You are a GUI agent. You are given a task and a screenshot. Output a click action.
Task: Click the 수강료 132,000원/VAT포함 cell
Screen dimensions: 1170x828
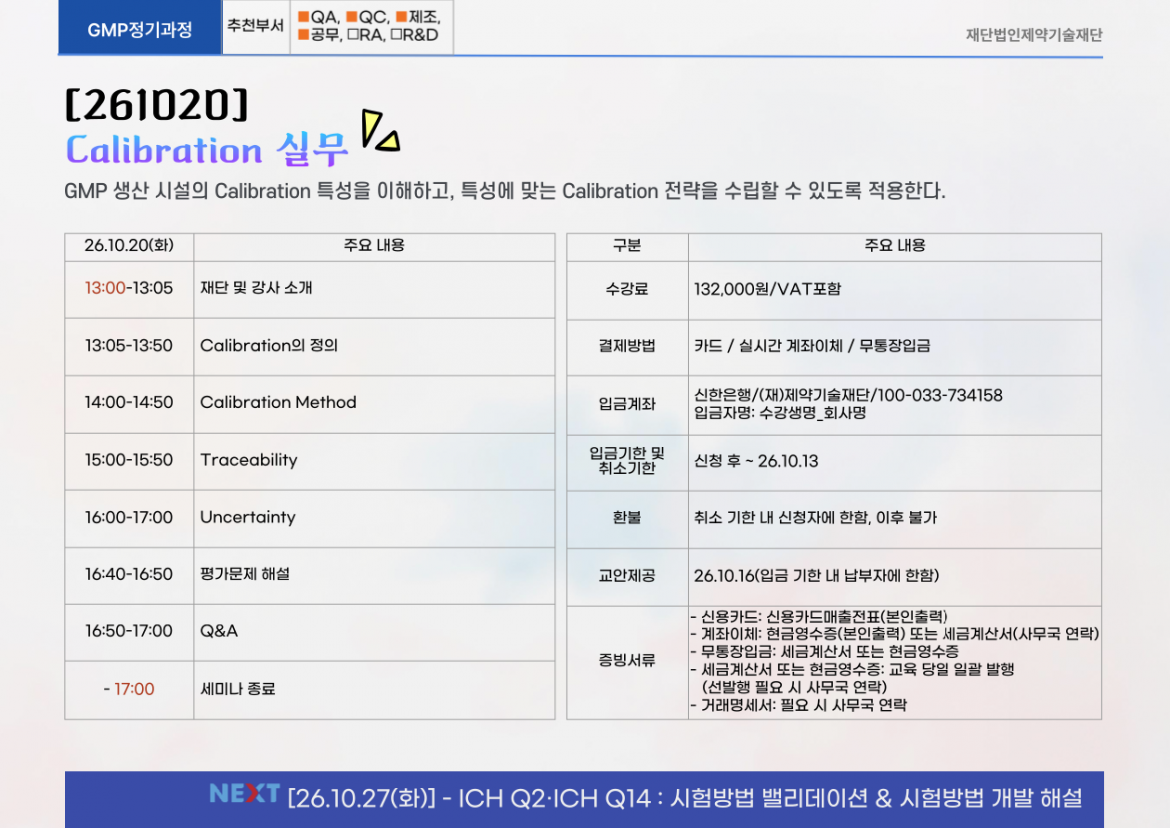coord(767,289)
